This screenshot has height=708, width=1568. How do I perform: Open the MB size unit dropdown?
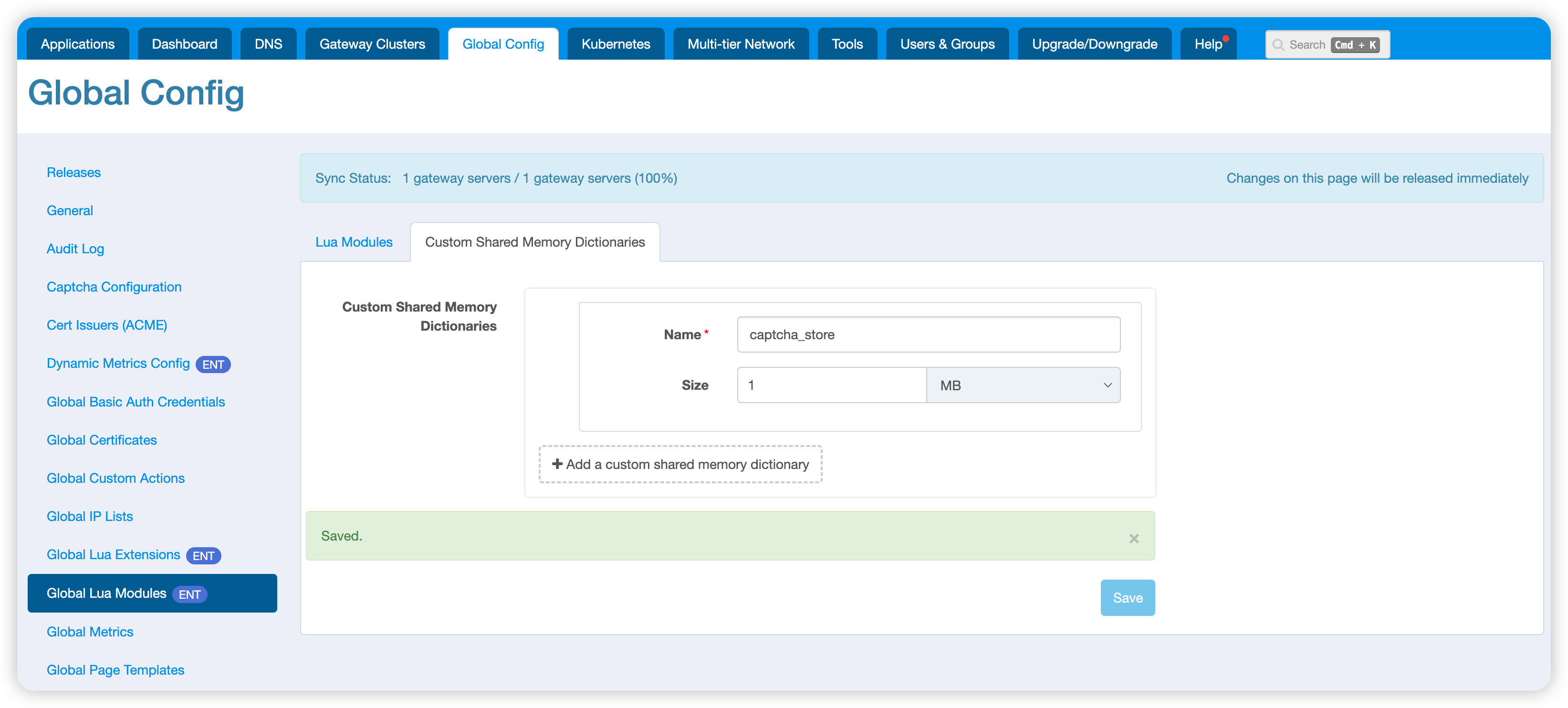(1023, 385)
